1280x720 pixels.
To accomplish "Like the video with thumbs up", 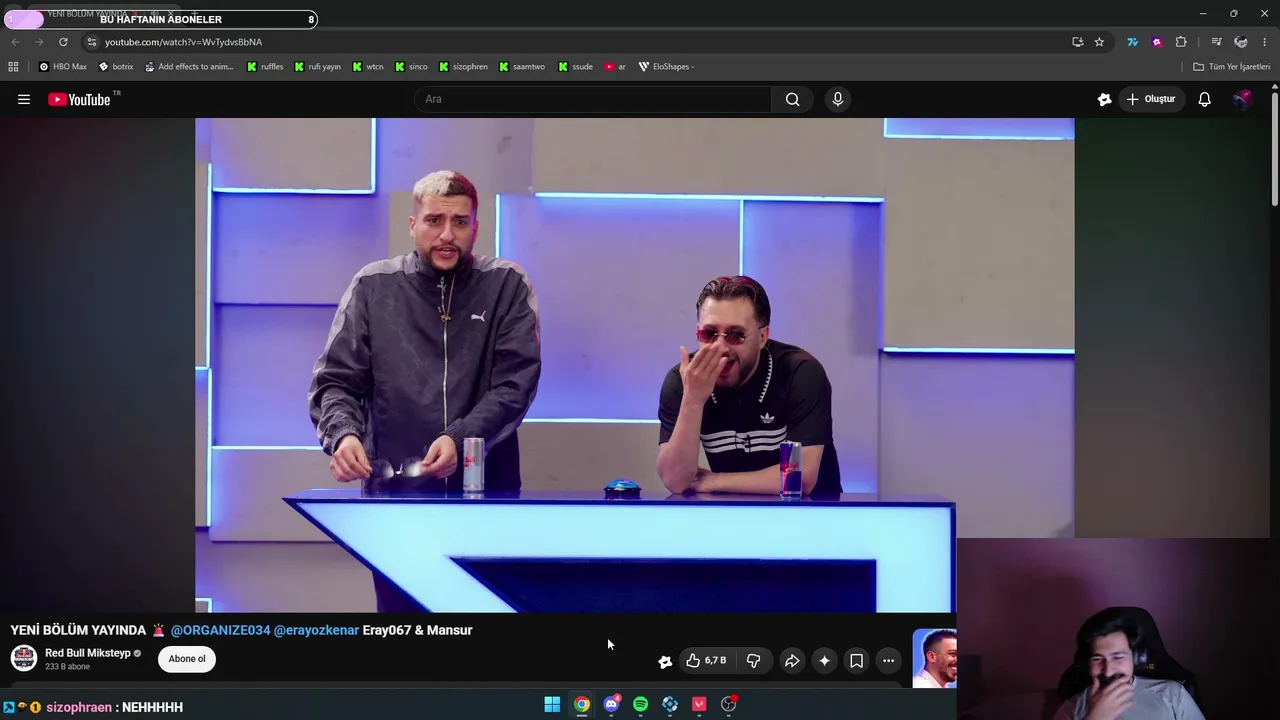I will [x=706, y=660].
